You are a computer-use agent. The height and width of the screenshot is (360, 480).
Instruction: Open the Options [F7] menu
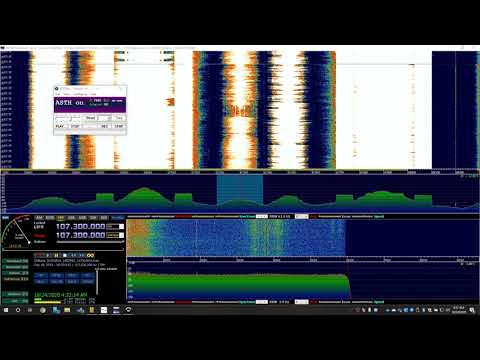16,273
